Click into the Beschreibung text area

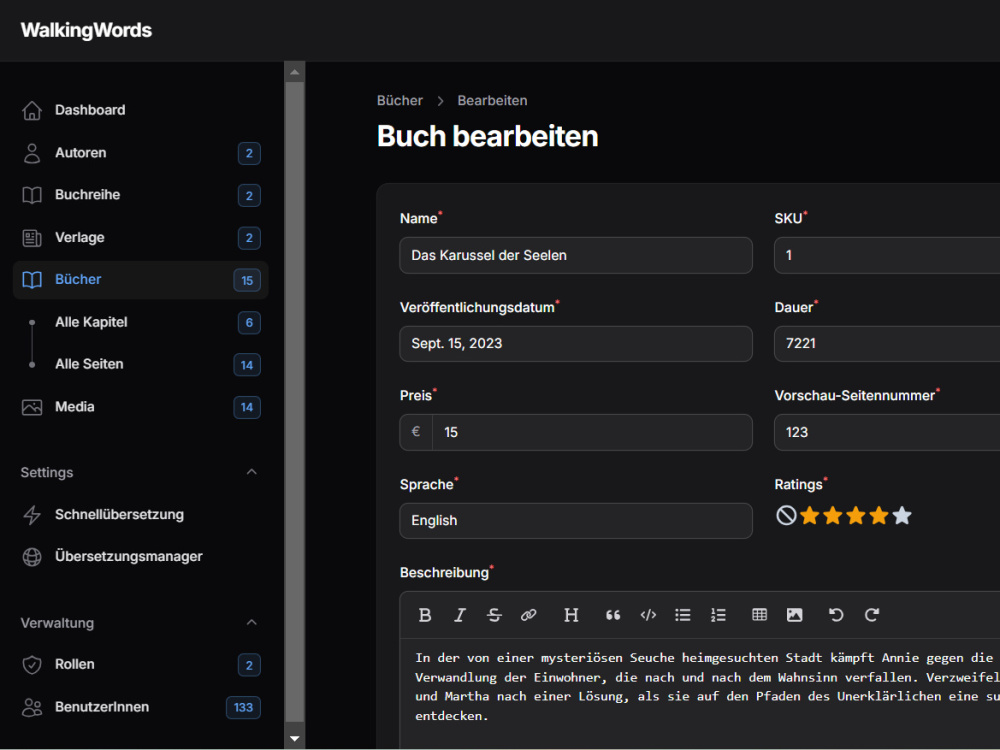(x=700, y=694)
